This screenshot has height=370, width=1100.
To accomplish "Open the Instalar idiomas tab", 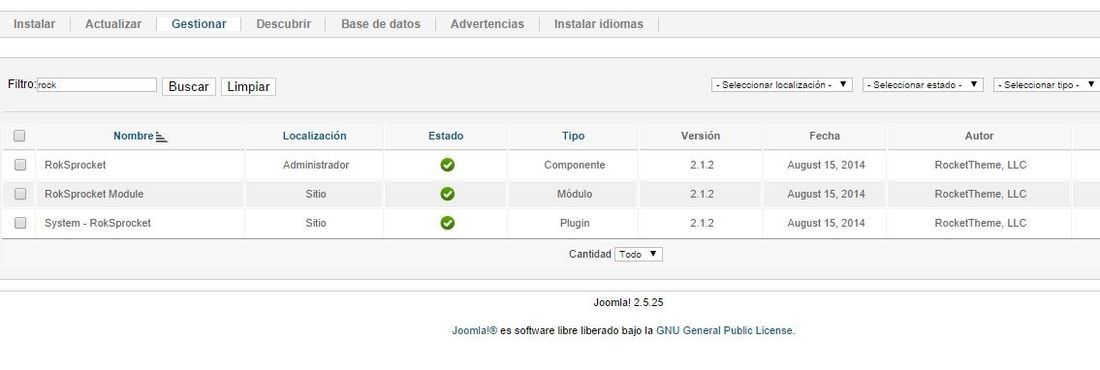I will coord(598,24).
